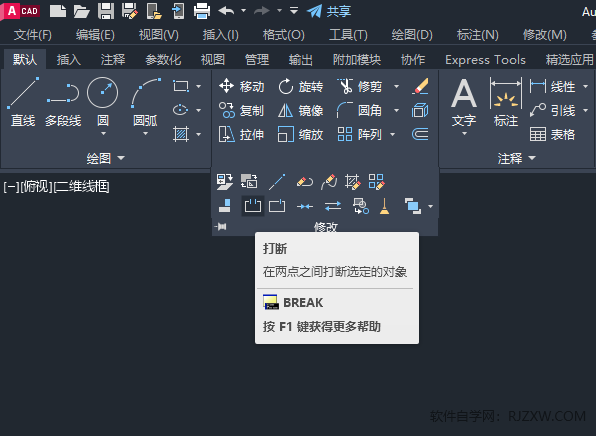Click the Erase icon next to 修剪
Viewport: 596px width, 436px height.
[x=420, y=86]
